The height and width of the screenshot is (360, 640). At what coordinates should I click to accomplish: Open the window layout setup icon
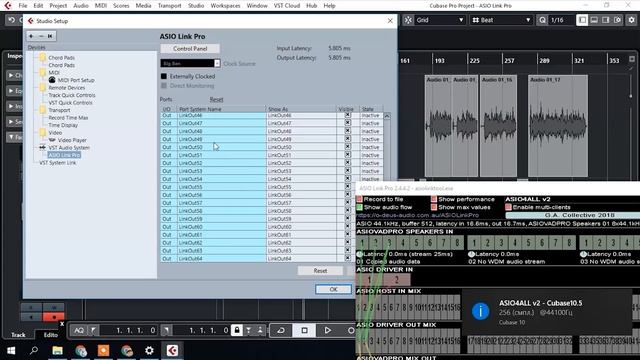618,20
